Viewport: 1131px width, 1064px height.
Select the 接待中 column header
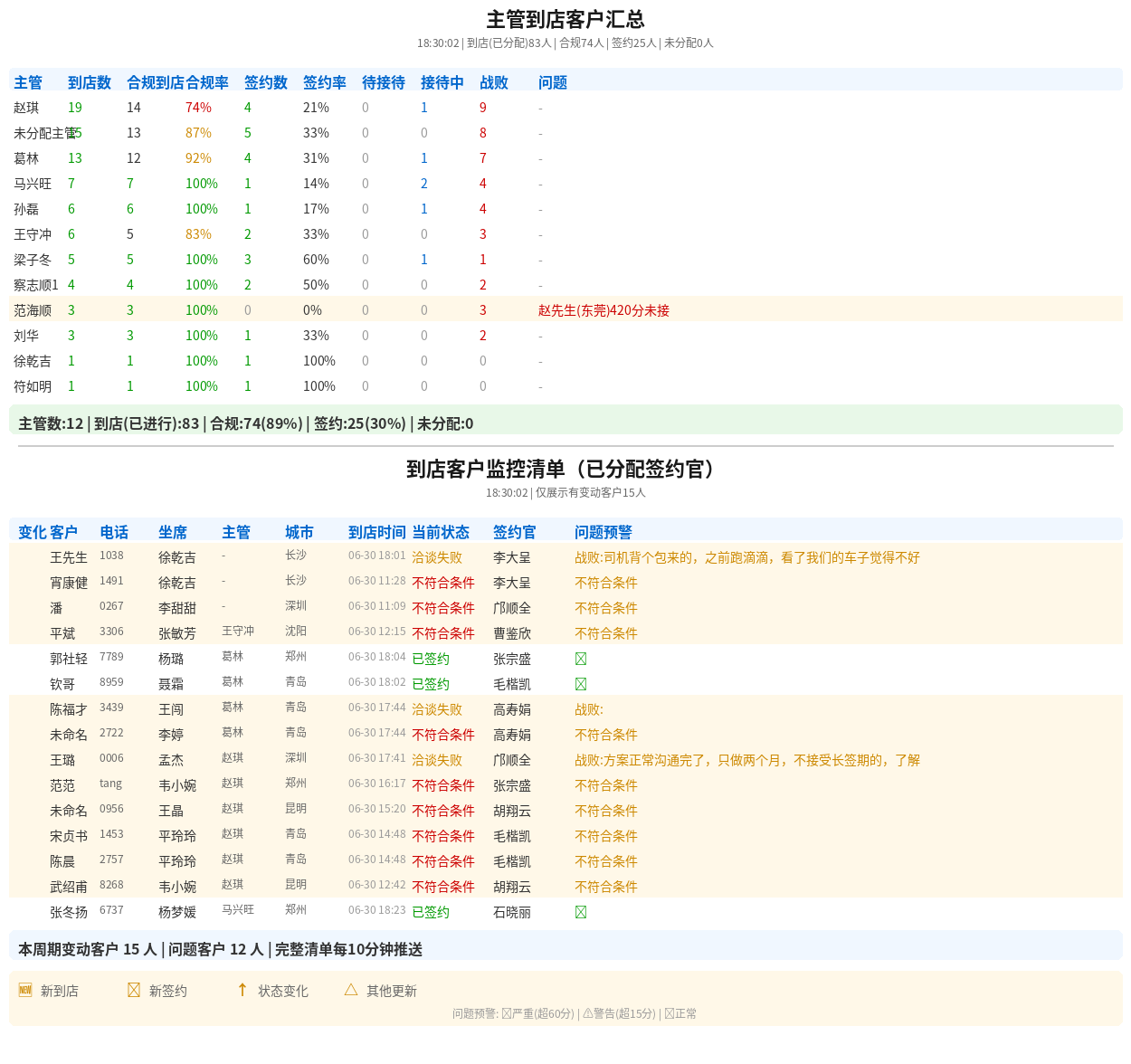click(x=442, y=82)
